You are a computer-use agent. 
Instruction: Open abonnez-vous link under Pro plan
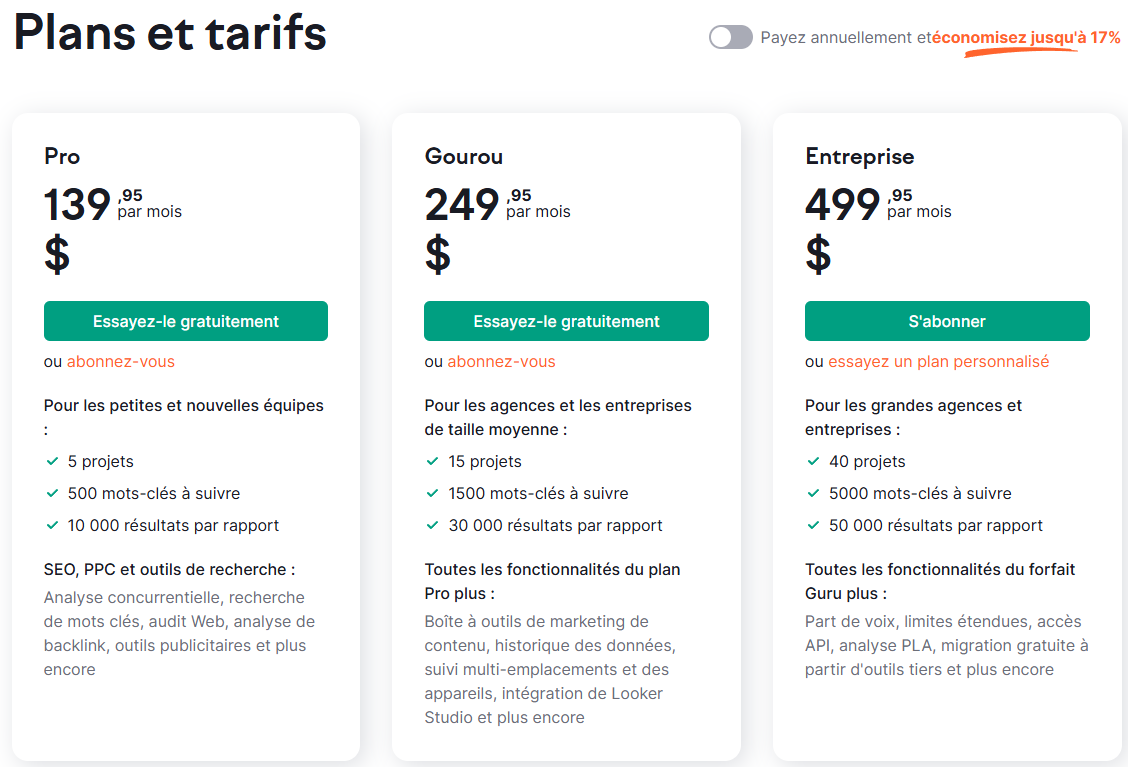(x=121, y=362)
